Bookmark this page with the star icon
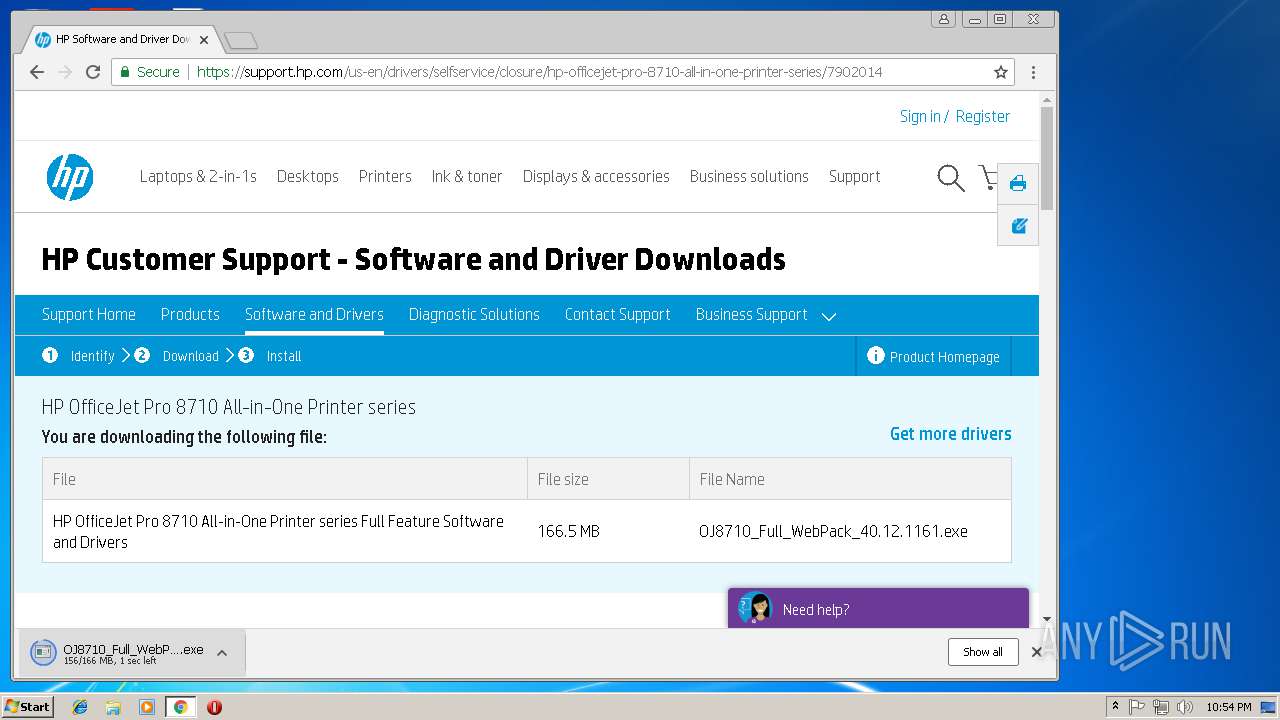 [x=1000, y=72]
